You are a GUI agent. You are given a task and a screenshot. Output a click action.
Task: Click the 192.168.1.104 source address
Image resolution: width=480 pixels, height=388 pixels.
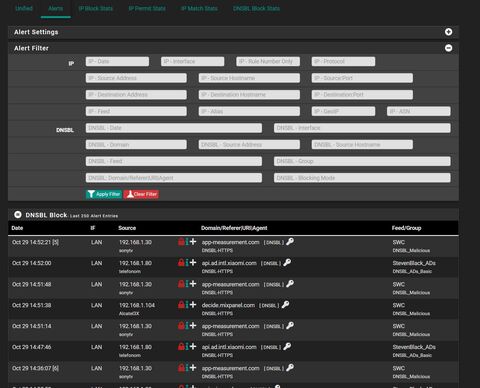click(x=137, y=305)
